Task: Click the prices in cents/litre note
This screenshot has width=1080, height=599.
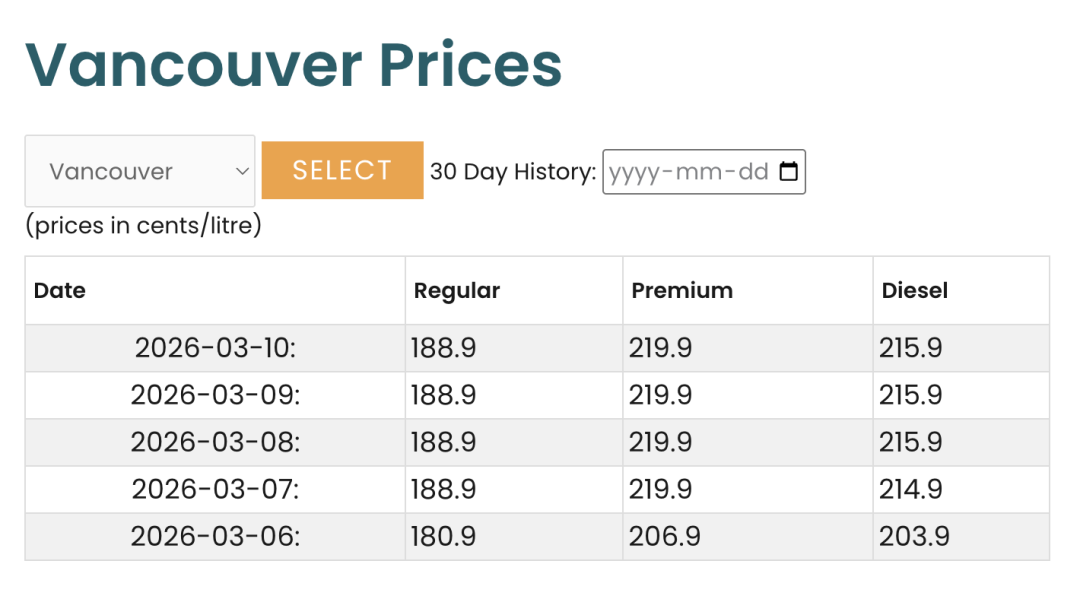Action: click(143, 226)
